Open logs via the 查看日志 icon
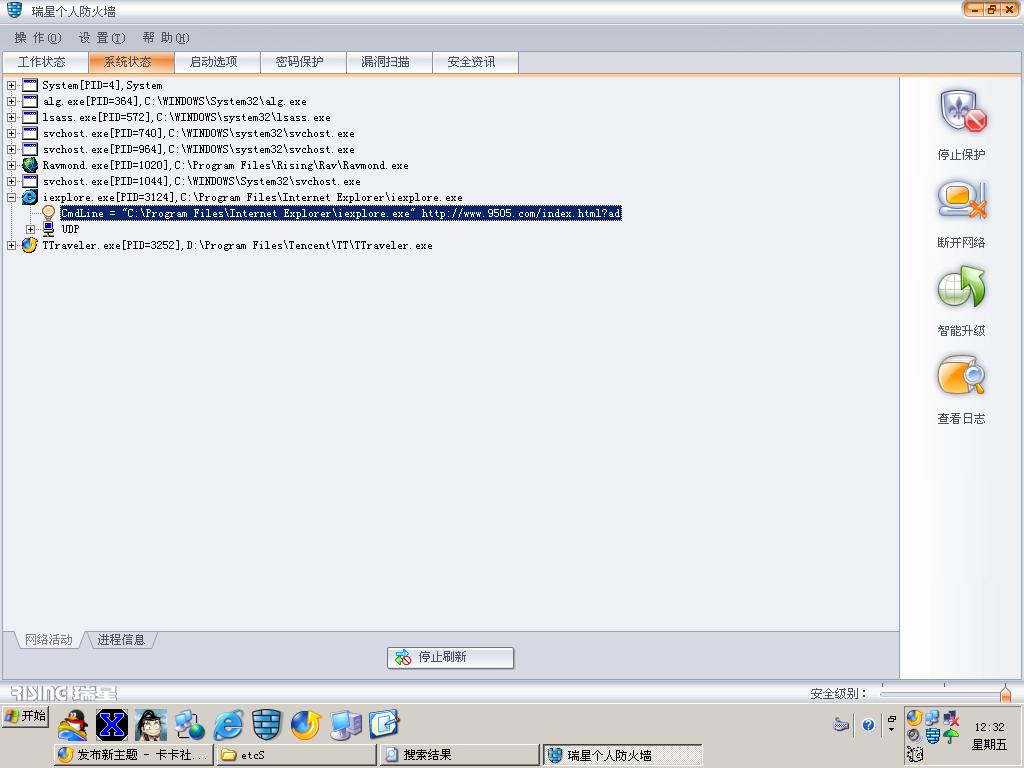This screenshot has height=768, width=1024. 961,375
